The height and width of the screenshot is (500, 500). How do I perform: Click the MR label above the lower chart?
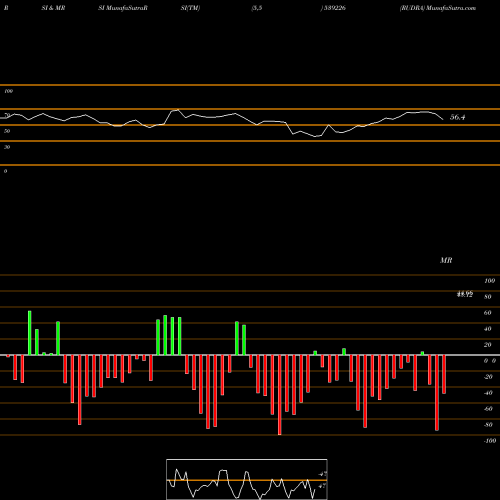click(x=446, y=260)
